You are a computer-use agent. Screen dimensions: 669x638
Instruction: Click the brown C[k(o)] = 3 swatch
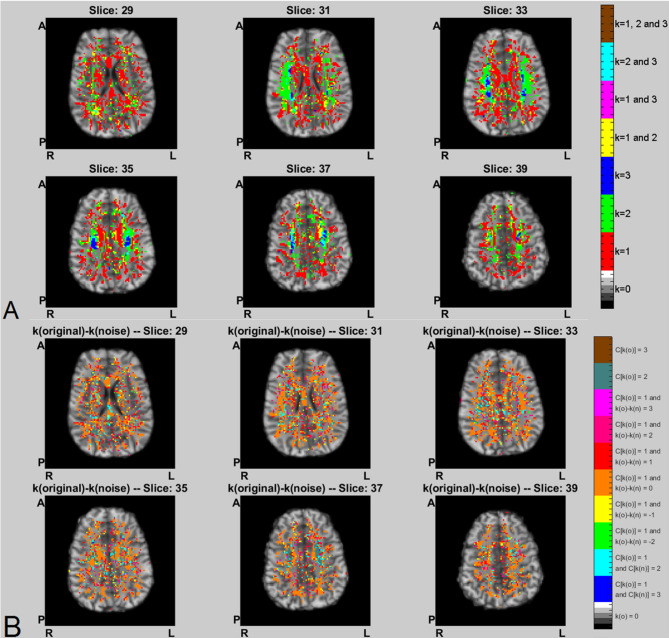tap(603, 350)
